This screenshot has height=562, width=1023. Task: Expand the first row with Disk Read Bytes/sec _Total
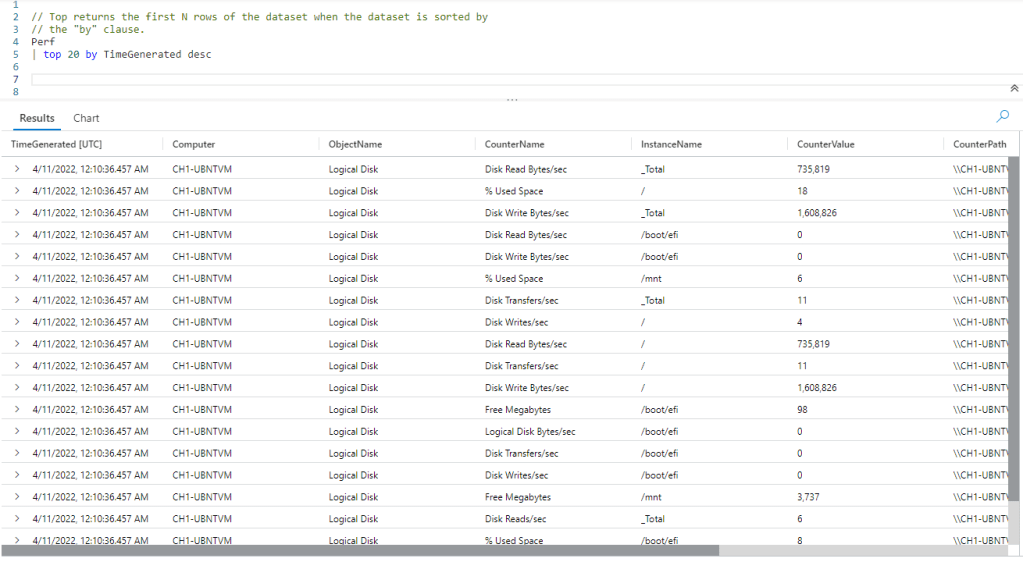[17, 169]
